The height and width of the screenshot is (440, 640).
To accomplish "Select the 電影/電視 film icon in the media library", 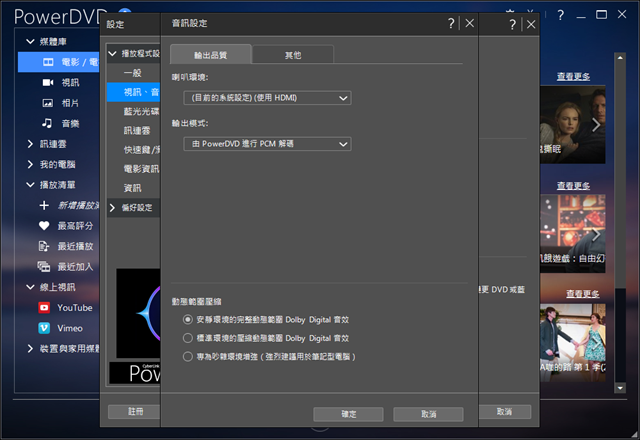I will coord(48,62).
